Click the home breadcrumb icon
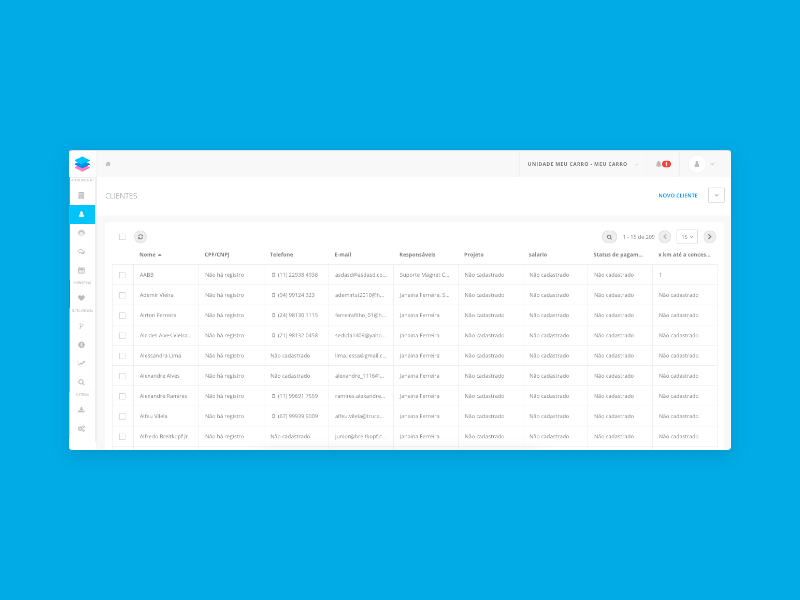Viewport: 800px width, 600px height. [108, 164]
